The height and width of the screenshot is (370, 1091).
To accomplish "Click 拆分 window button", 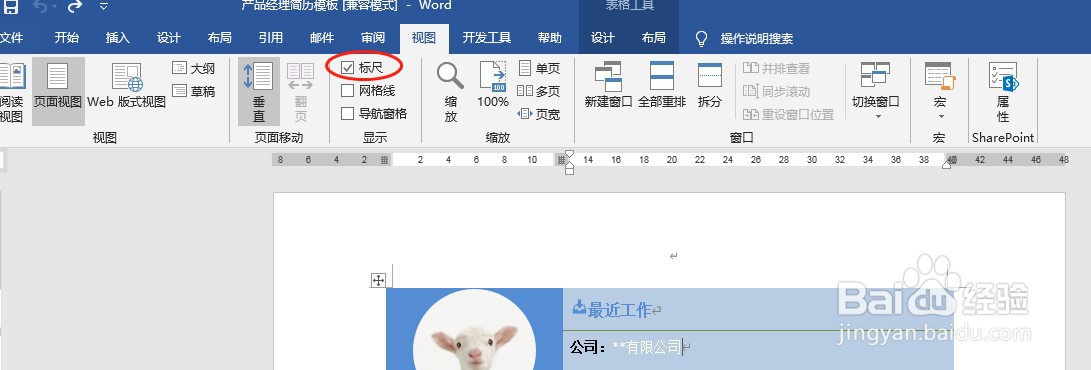I will (x=710, y=85).
